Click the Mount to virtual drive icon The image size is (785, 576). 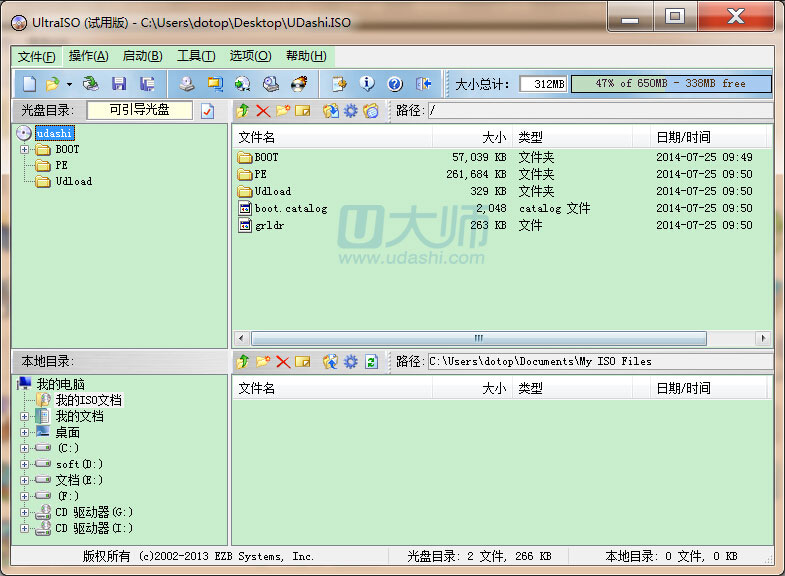point(271,84)
